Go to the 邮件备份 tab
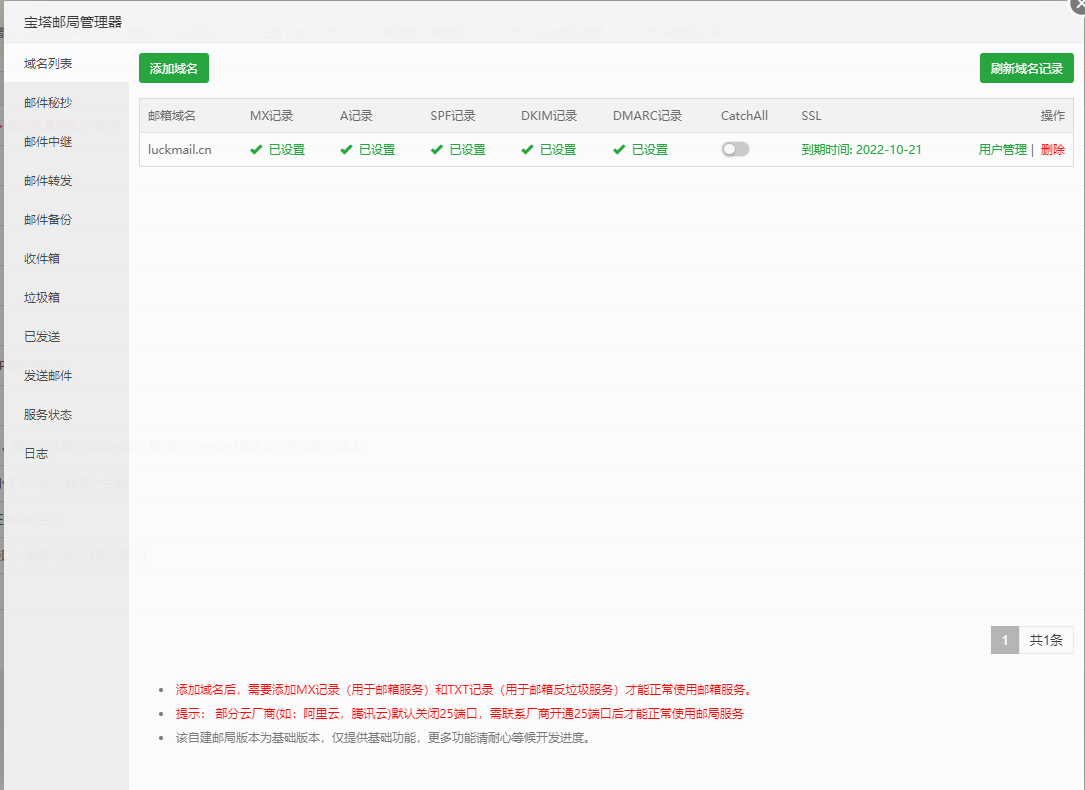This screenshot has width=1085, height=790. (66, 219)
